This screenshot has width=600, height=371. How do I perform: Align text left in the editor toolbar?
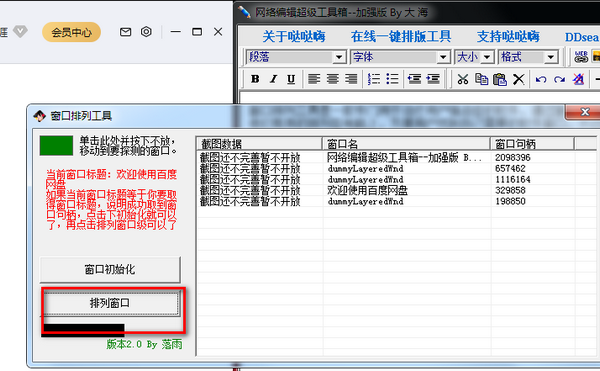[x=314, y=79]
